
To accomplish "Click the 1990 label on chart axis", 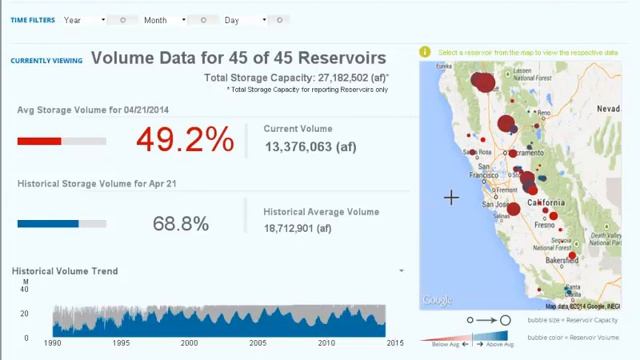I will click(x=52, y=343).
